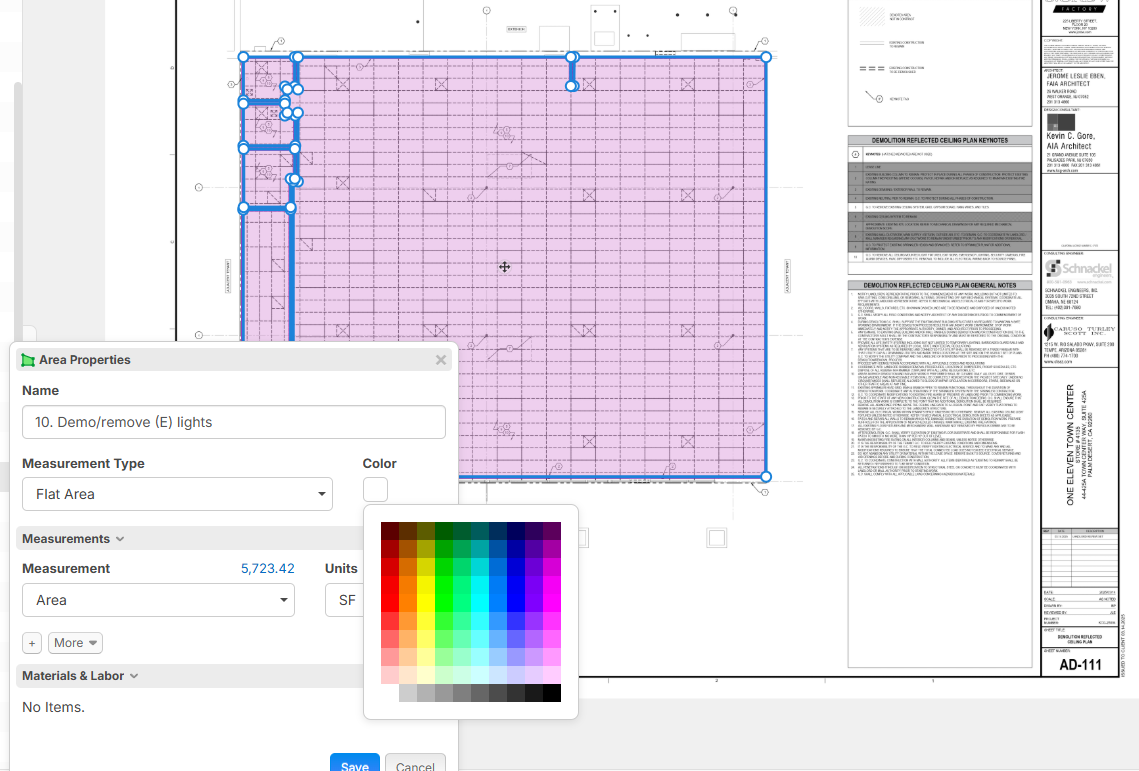This screenshot has height=771, width=1139.
Task: Click the Color preview box under the Color label
Action: (x=376, y=490)
